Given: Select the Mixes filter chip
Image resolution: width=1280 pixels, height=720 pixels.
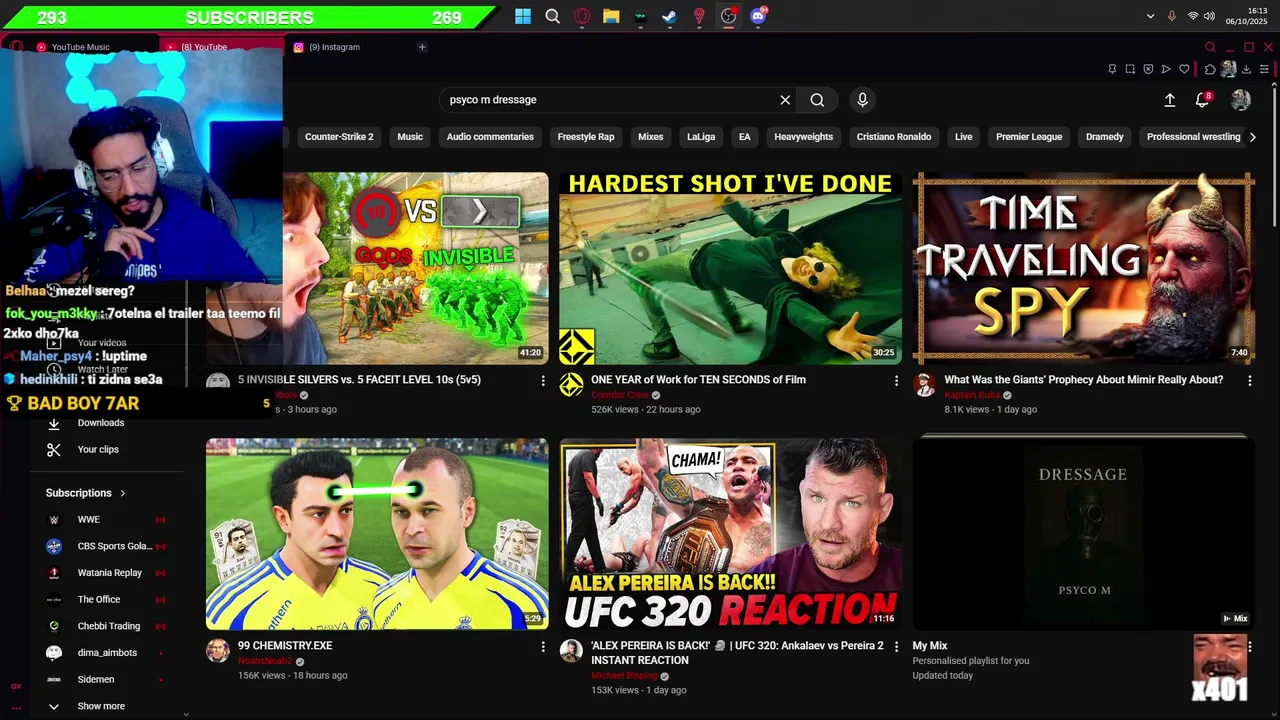Looking at the screenshot, I should click(x=651, y=137).
